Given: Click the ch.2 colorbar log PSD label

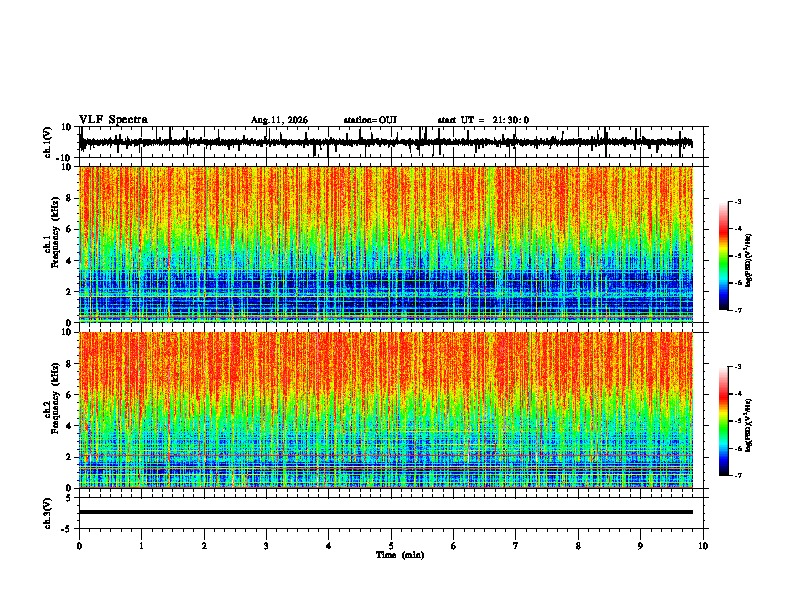Looking at the screenshot, I should [x=748, y=425].
